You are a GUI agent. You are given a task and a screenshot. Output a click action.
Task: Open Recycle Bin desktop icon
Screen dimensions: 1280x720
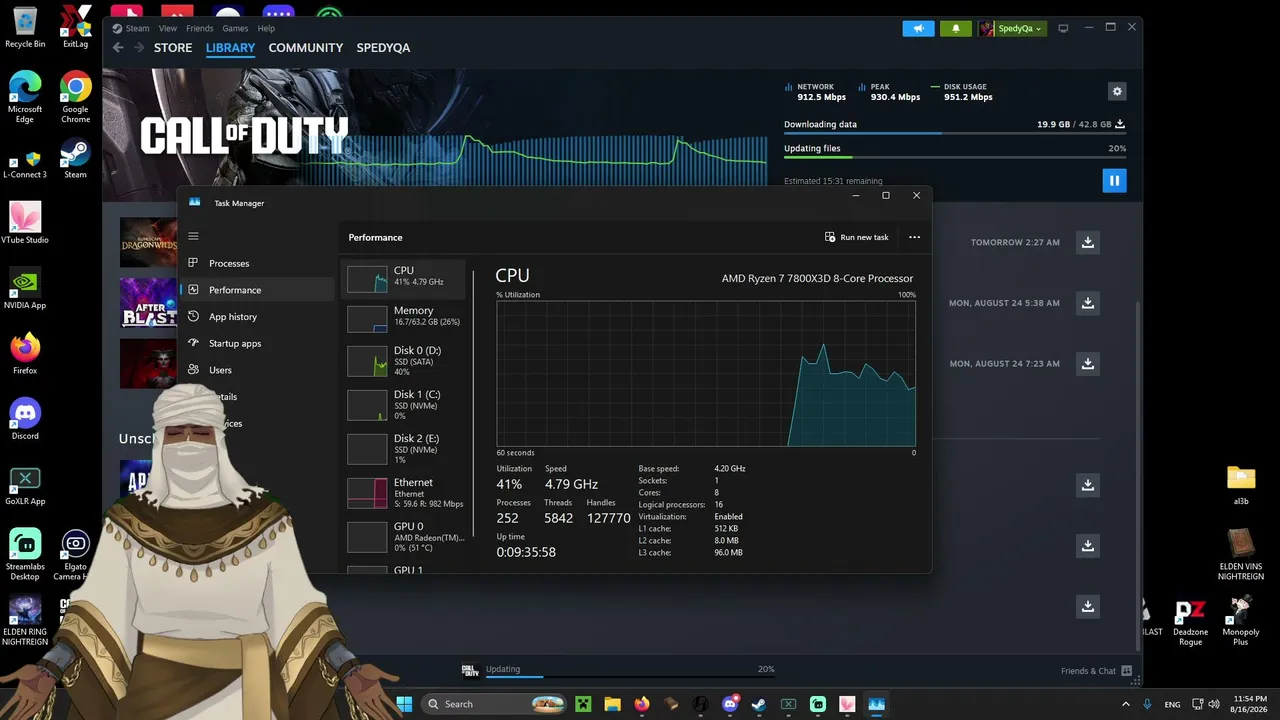[25, 28]
